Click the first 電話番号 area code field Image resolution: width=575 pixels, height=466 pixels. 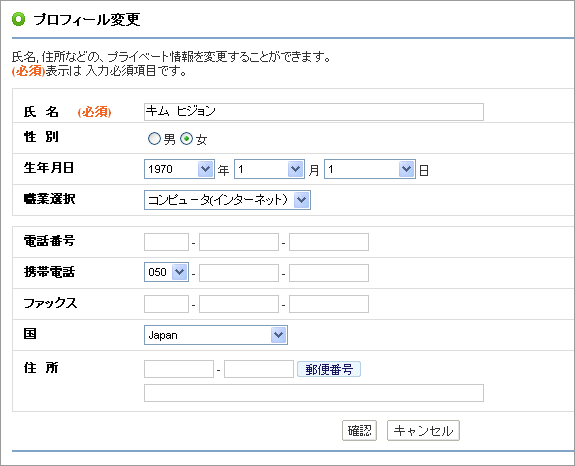point(166,242)
